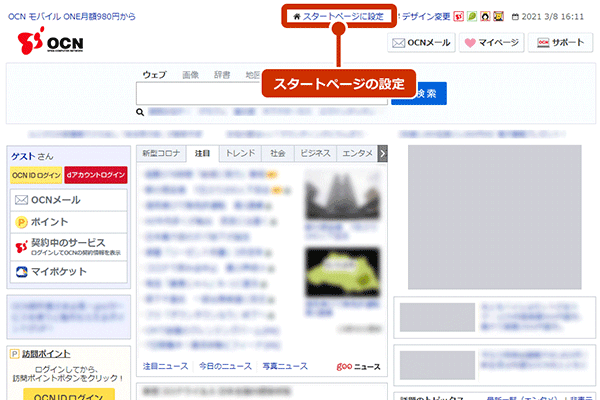The image size is (600, 400).
Task: Click the red dアカウントログイン button
Action: tap(96, 175)
